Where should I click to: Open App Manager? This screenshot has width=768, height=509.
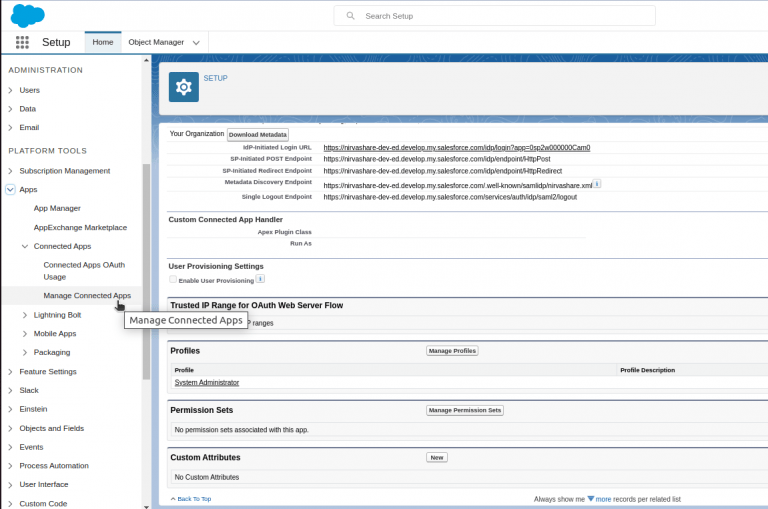[57, 208]
